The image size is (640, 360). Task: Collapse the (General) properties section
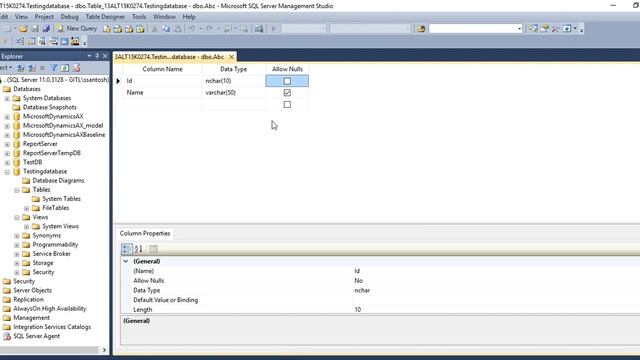tap(126, 261)
